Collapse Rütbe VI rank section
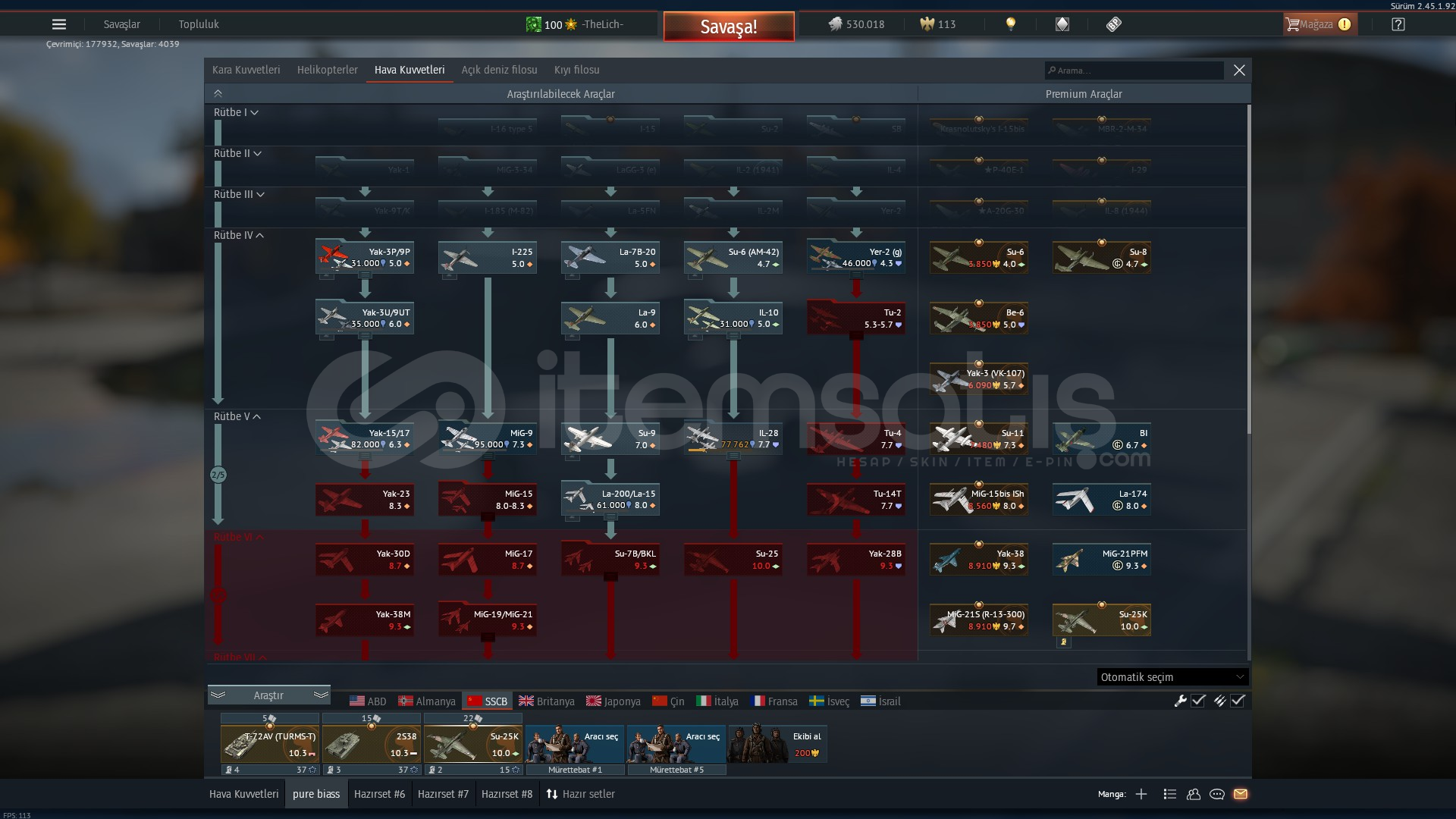The height and width of the screenshot is (819, 1456). [x=239, y=537]
